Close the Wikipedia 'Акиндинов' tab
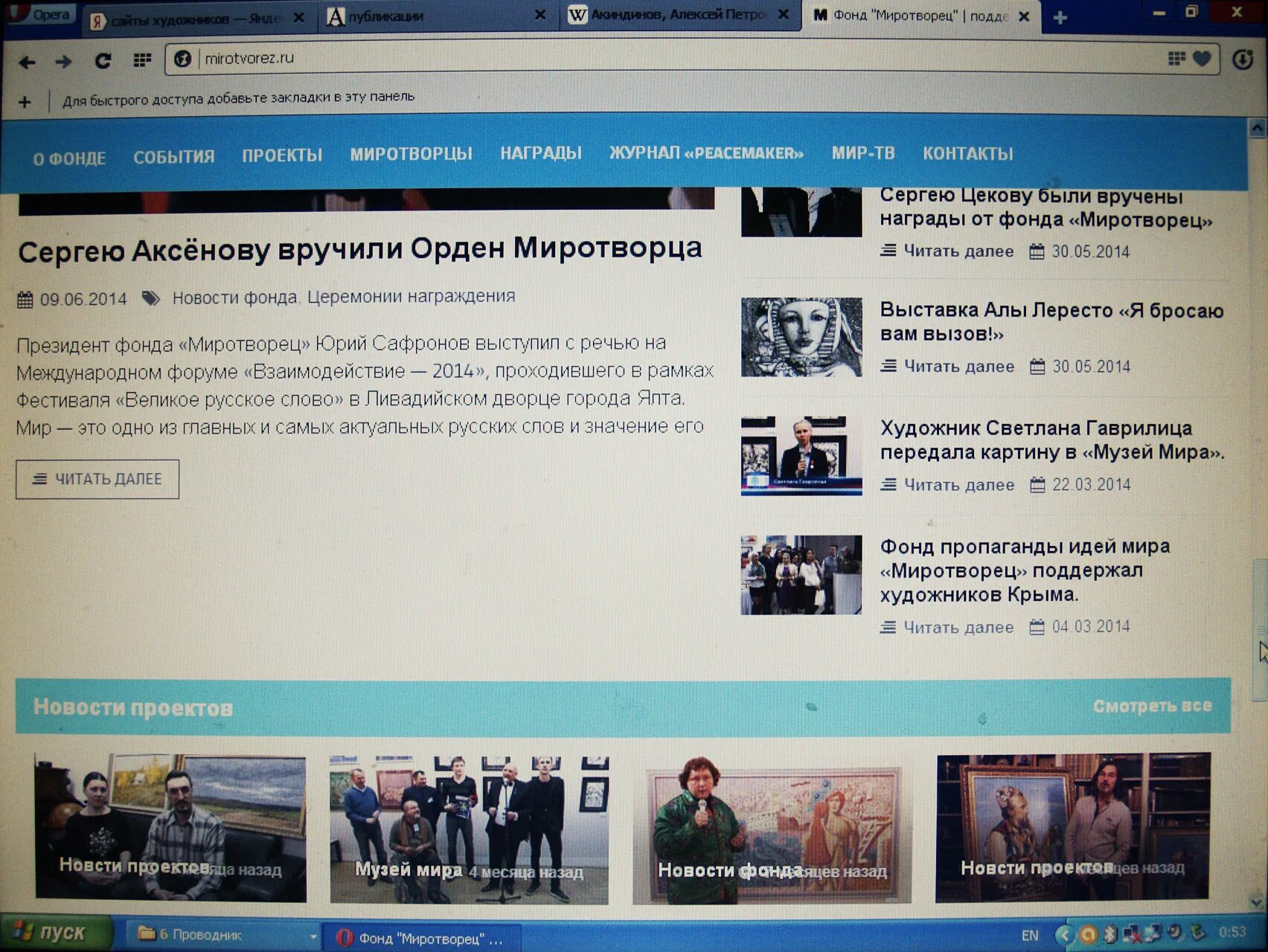 783,14
